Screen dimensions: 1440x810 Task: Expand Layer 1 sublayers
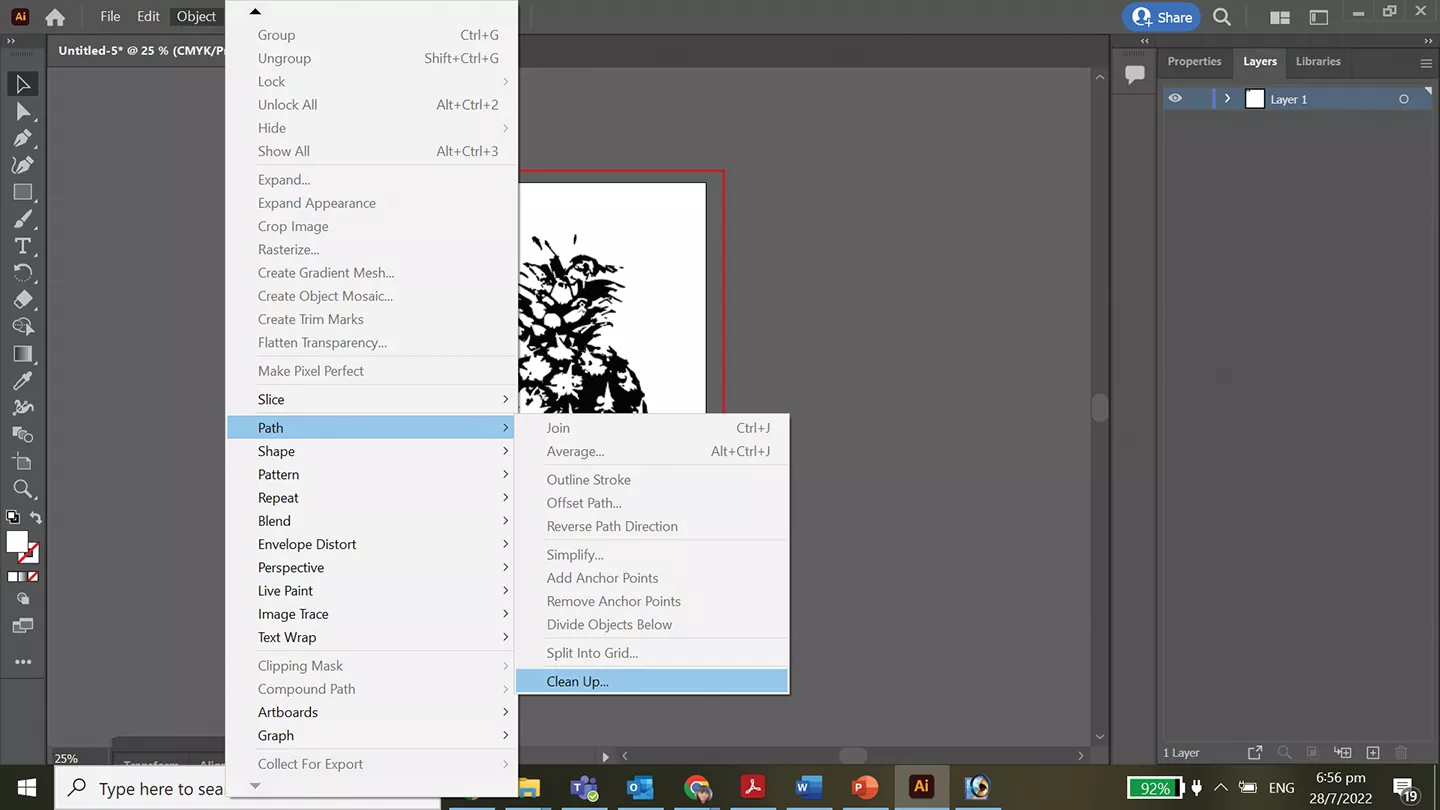coord(1227,99)
